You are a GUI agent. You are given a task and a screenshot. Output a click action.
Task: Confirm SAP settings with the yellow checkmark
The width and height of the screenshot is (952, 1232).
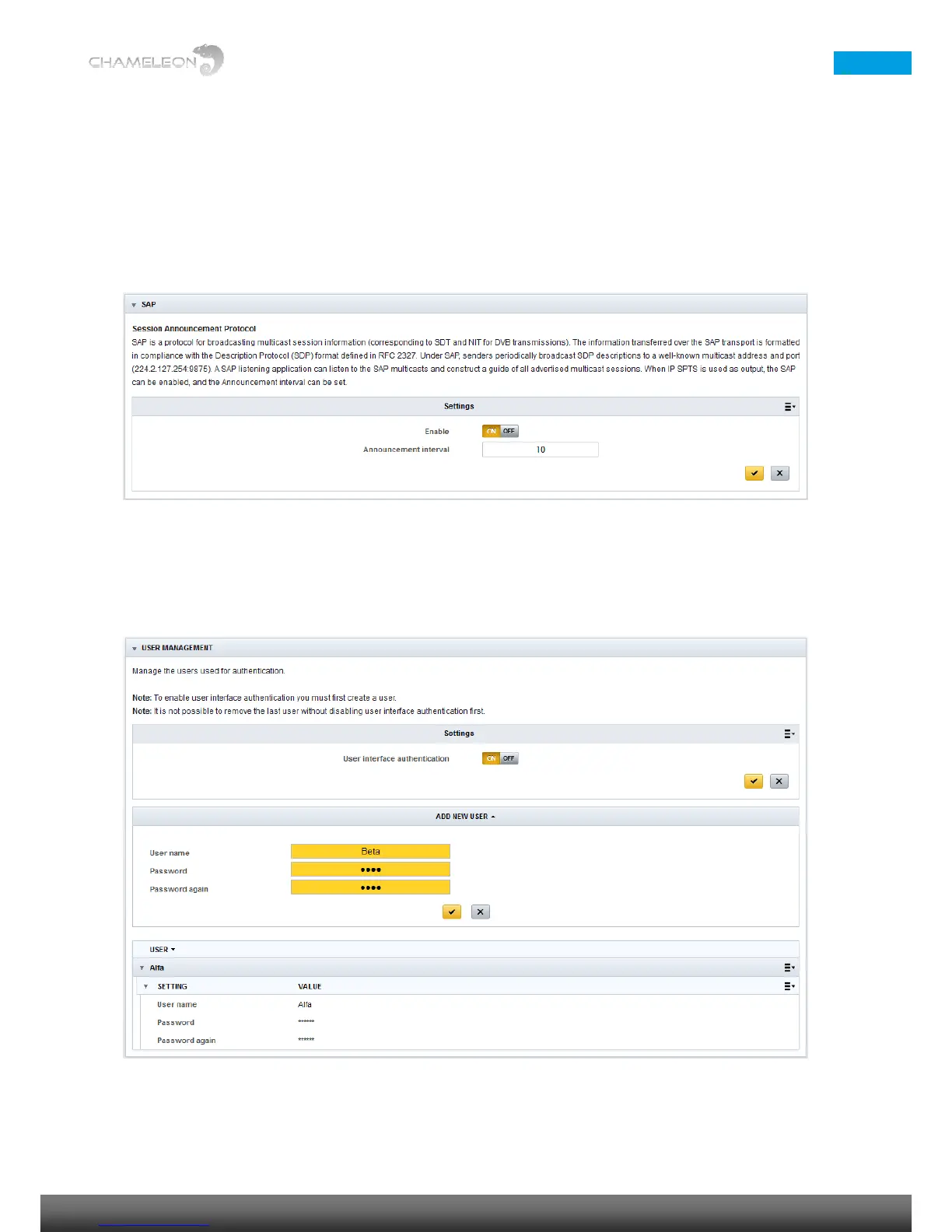point(754,473)
